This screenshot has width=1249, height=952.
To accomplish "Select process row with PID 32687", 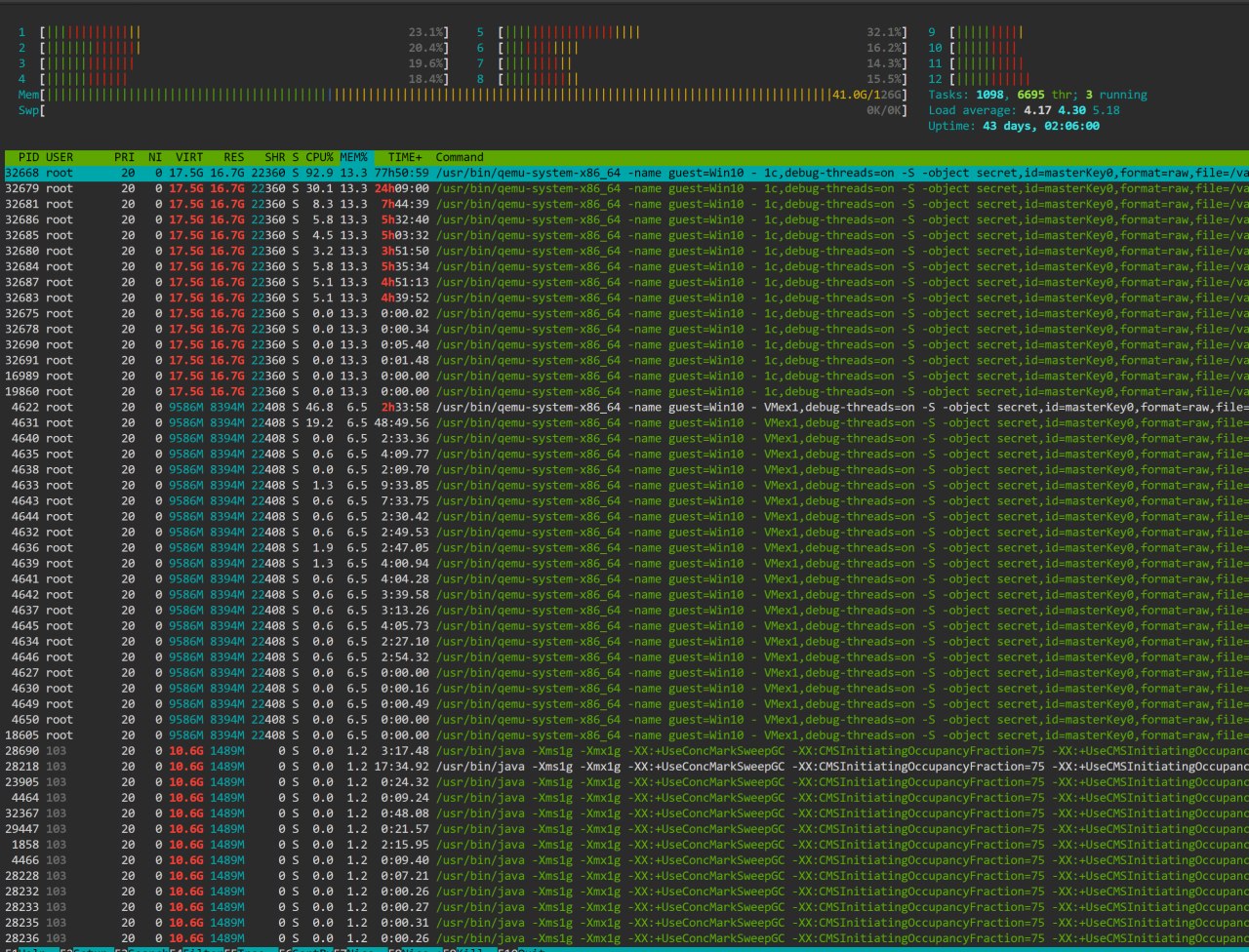I will click(x=624, y=282).
